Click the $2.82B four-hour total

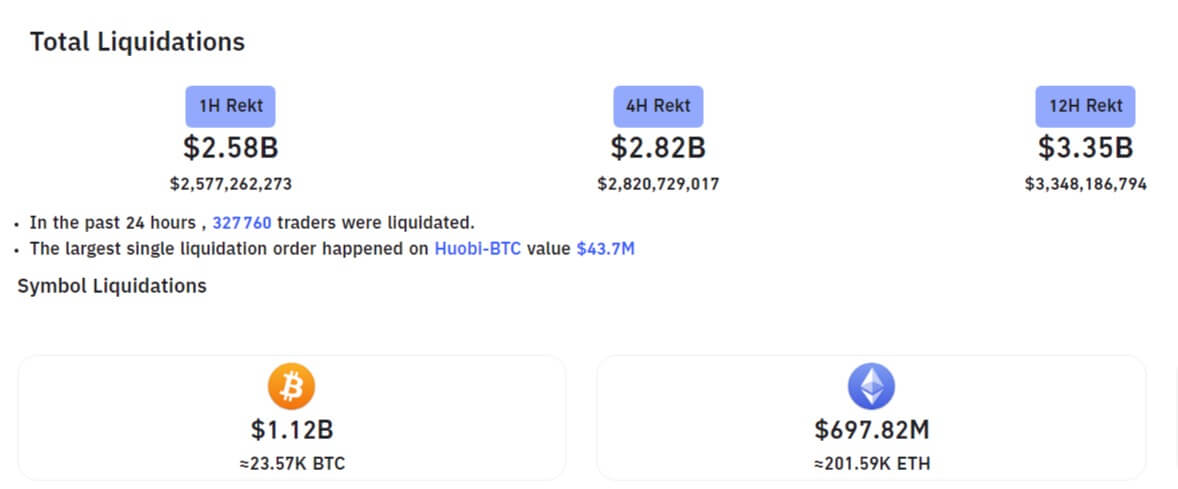pos(658,148)
